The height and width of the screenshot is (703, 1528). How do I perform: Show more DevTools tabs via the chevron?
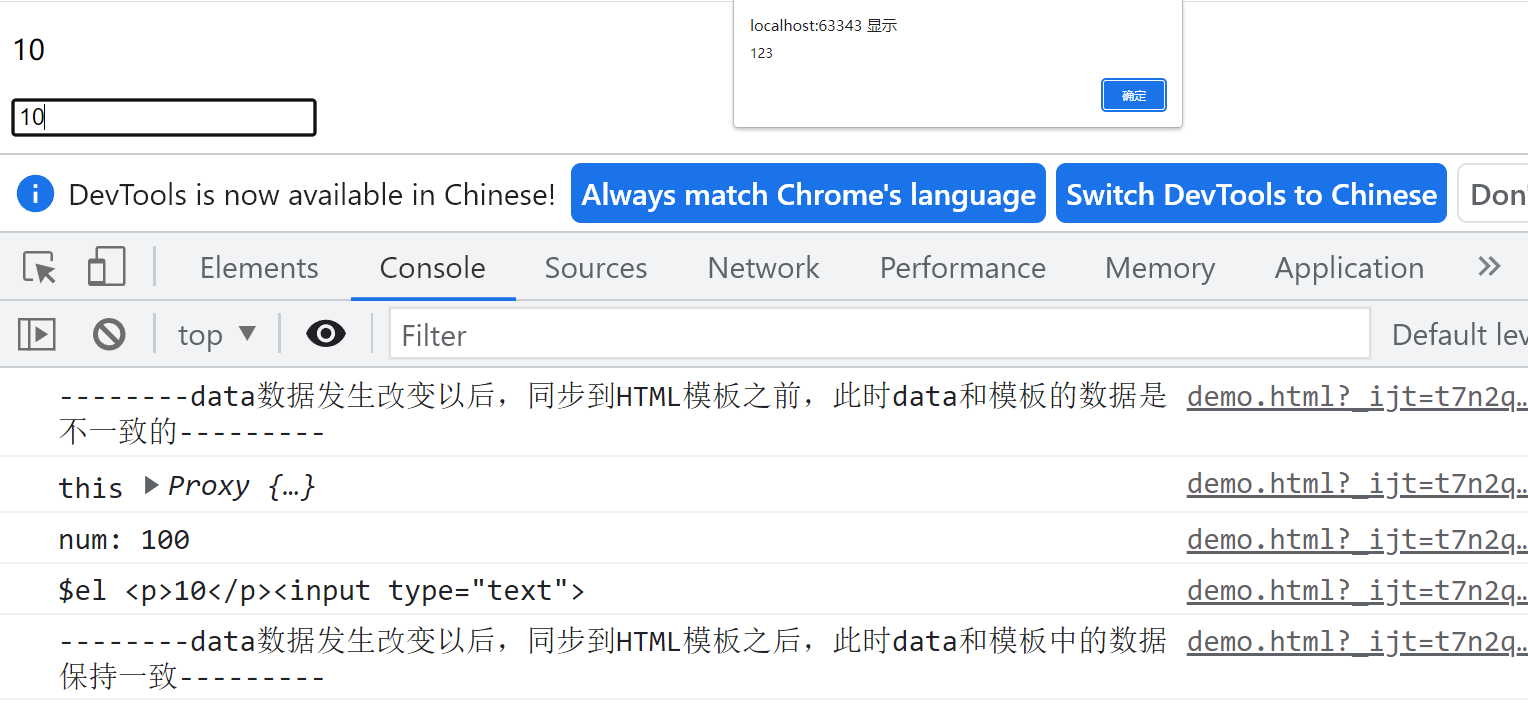pos(1489,267)
